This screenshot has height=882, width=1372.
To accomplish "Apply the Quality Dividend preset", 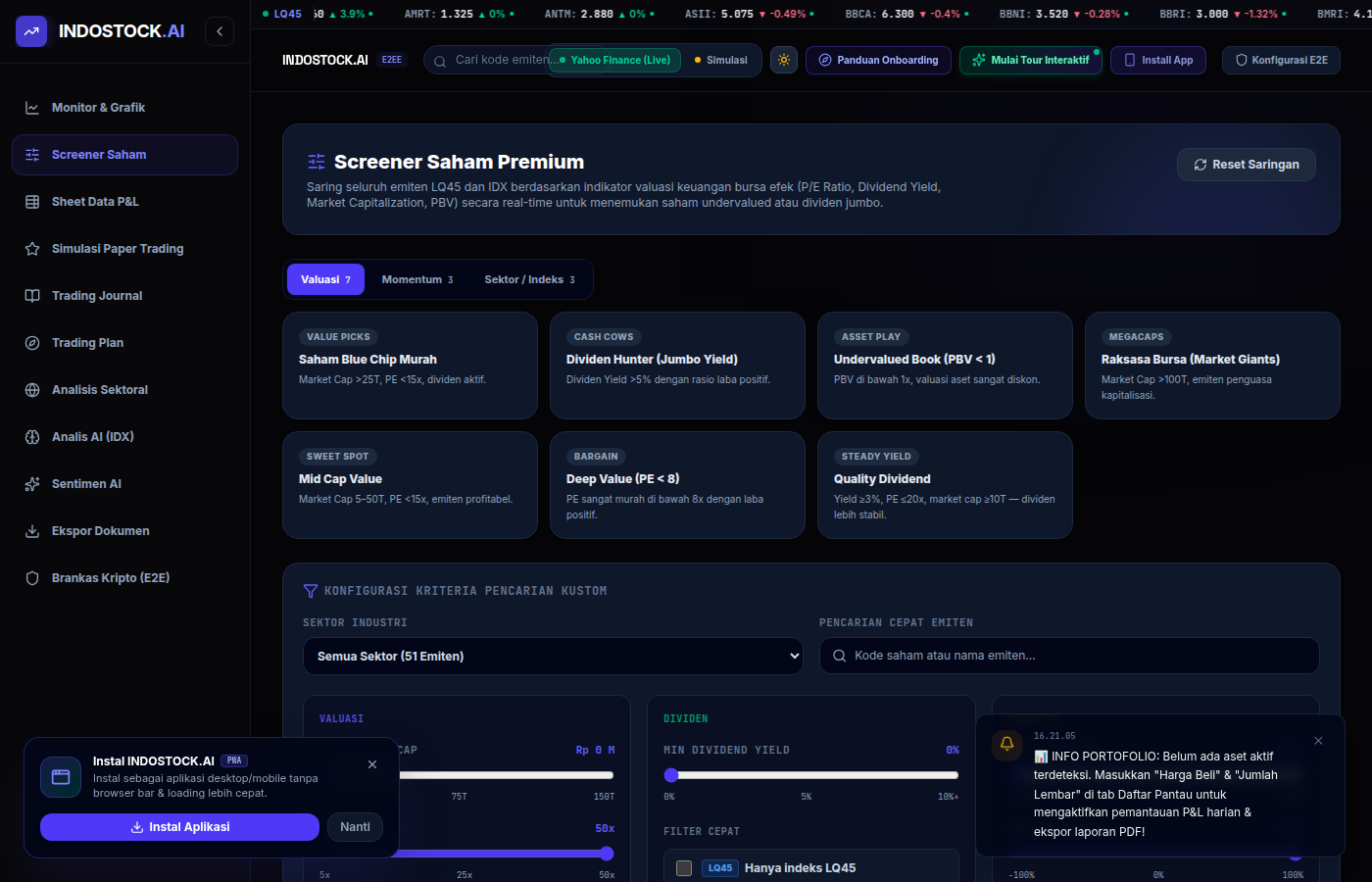I will pyautogui.click(x=945, y=485).
